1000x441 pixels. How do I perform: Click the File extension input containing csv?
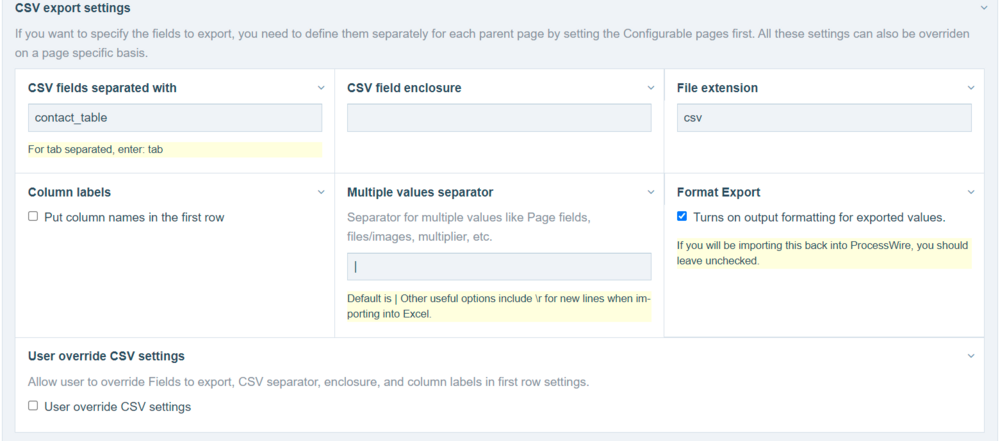click(x=824, y=118)
